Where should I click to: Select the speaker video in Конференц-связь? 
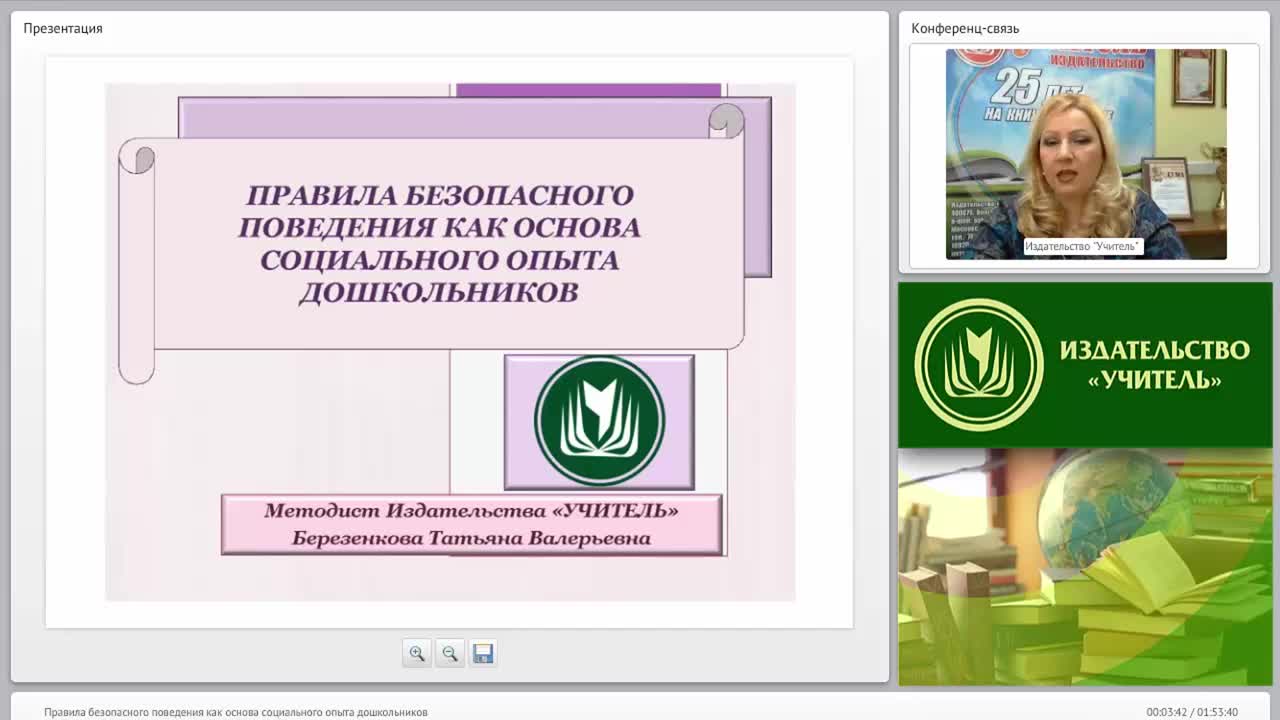tap(1086, 154)
